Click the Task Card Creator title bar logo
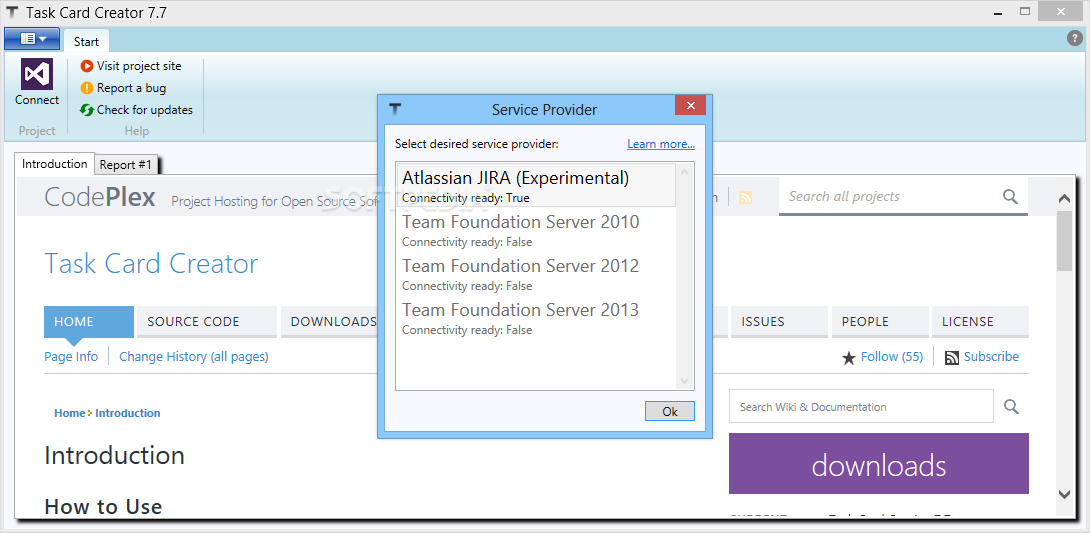This screenshot has width=1090, height=533. click(x=12, y=13)
